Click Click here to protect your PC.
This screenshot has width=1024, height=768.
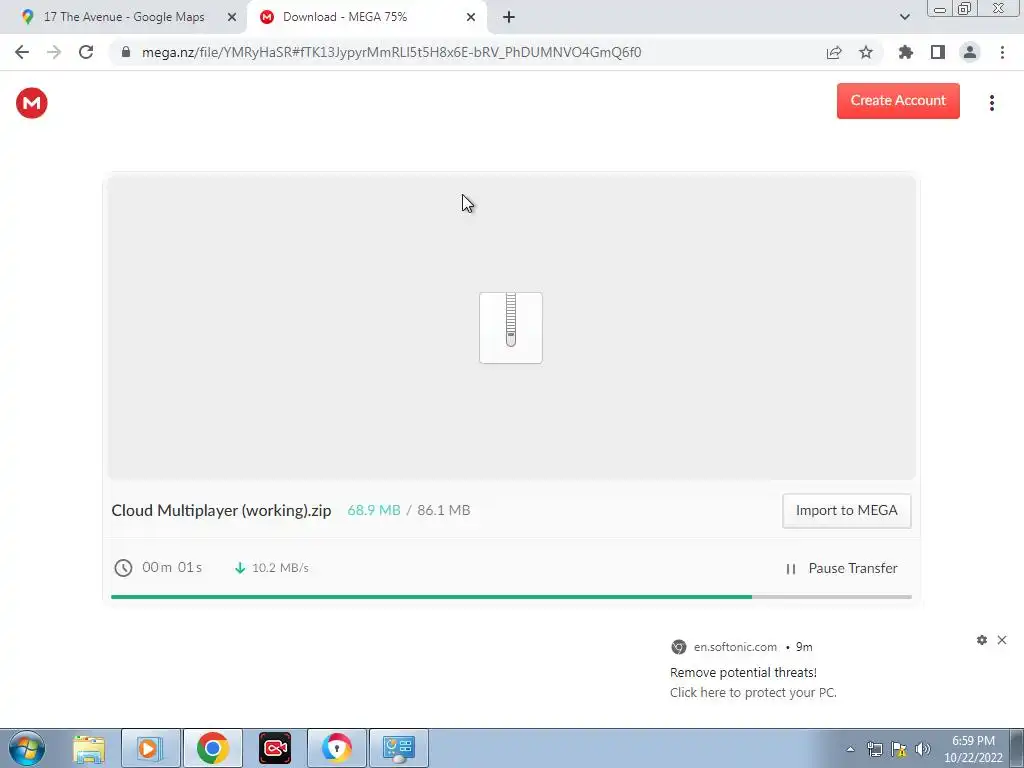coord(753,692)
